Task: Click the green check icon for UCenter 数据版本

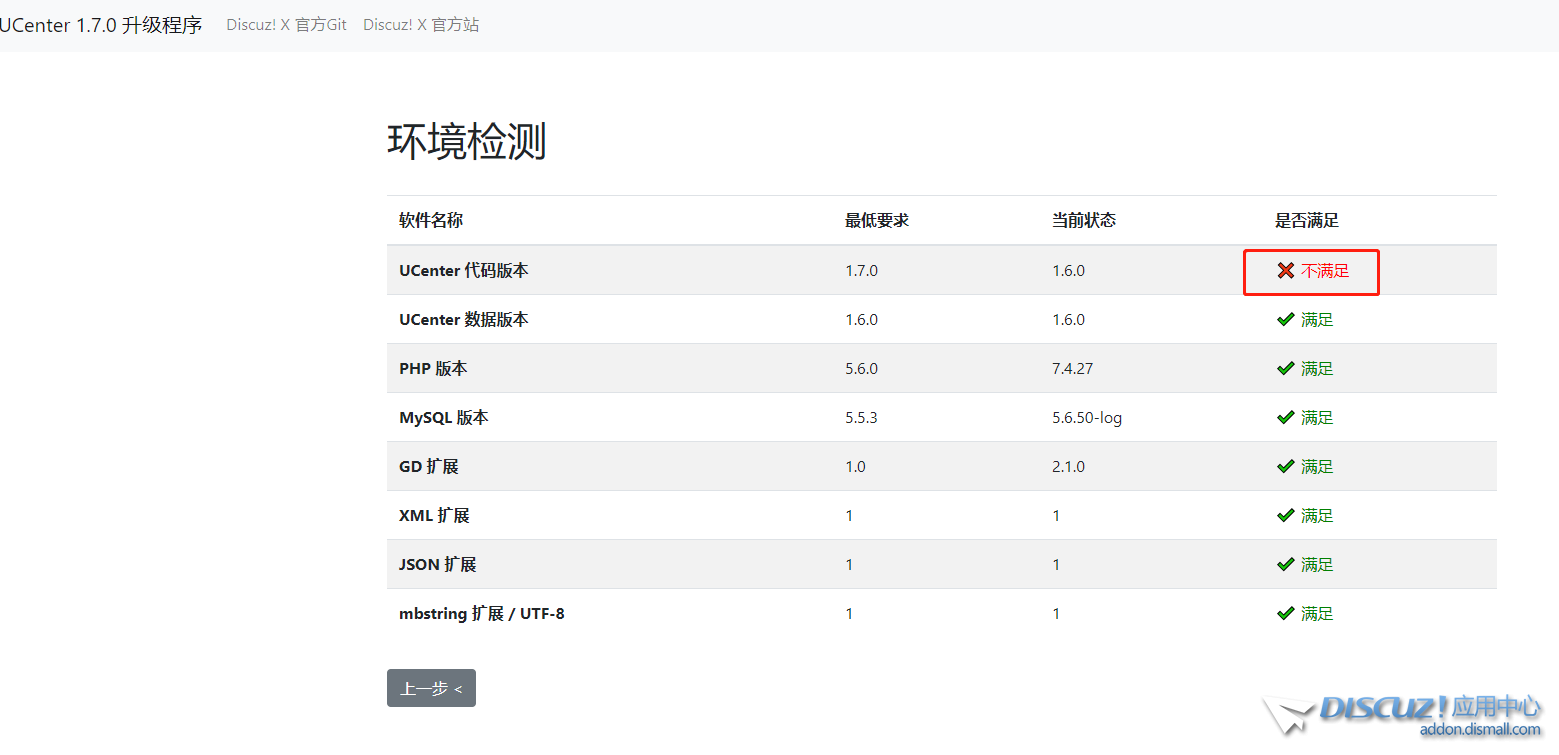Action: 1285,319
